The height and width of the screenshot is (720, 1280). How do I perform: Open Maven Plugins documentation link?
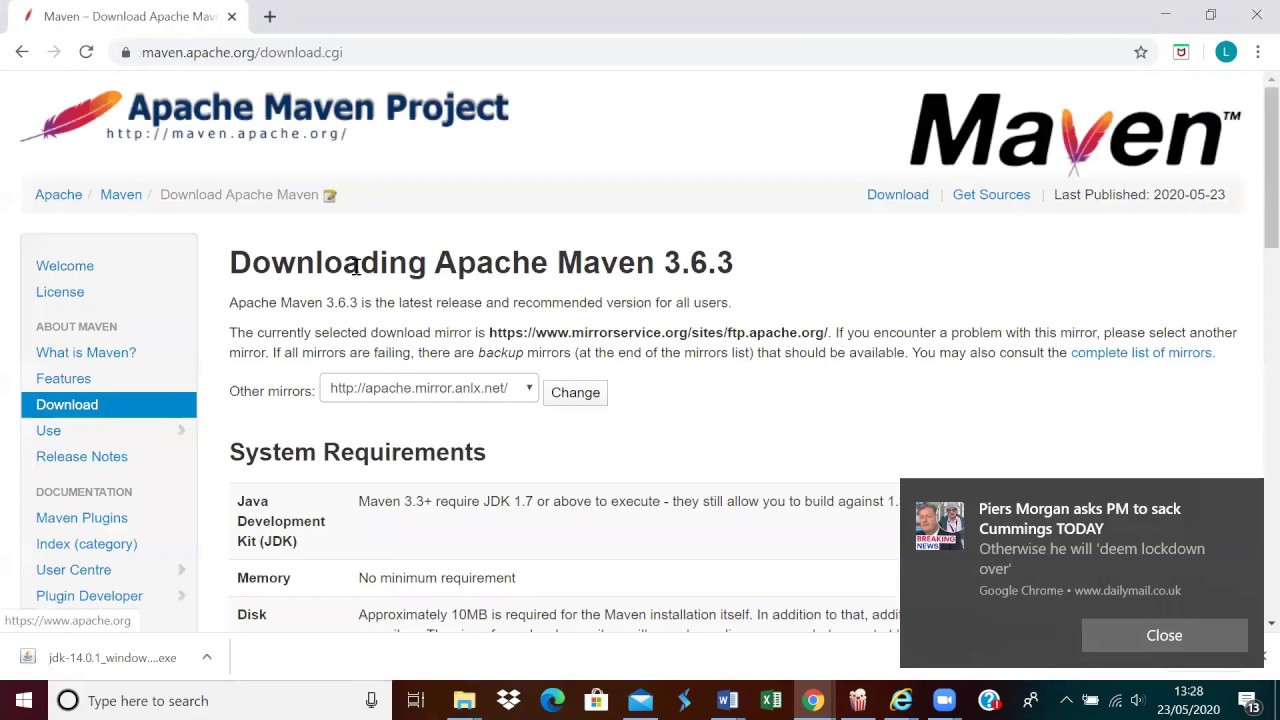82,518
